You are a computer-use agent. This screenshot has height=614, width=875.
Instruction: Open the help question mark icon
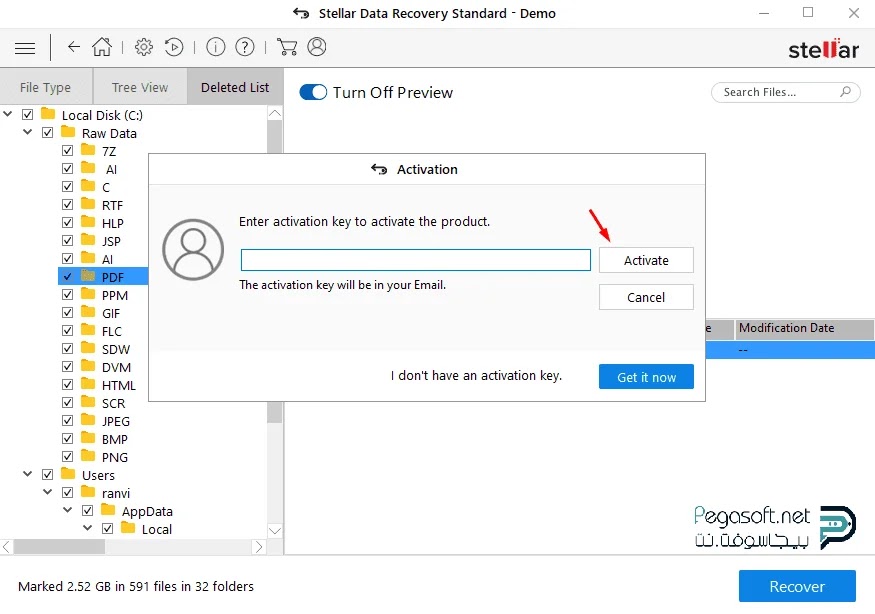(245, 47)
